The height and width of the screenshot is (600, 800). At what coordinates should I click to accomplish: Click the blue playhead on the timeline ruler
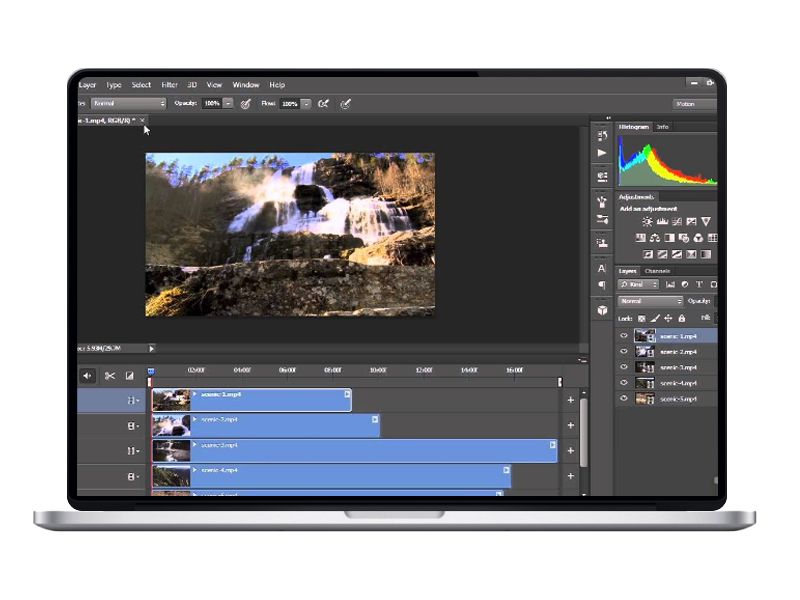[150, 371]
